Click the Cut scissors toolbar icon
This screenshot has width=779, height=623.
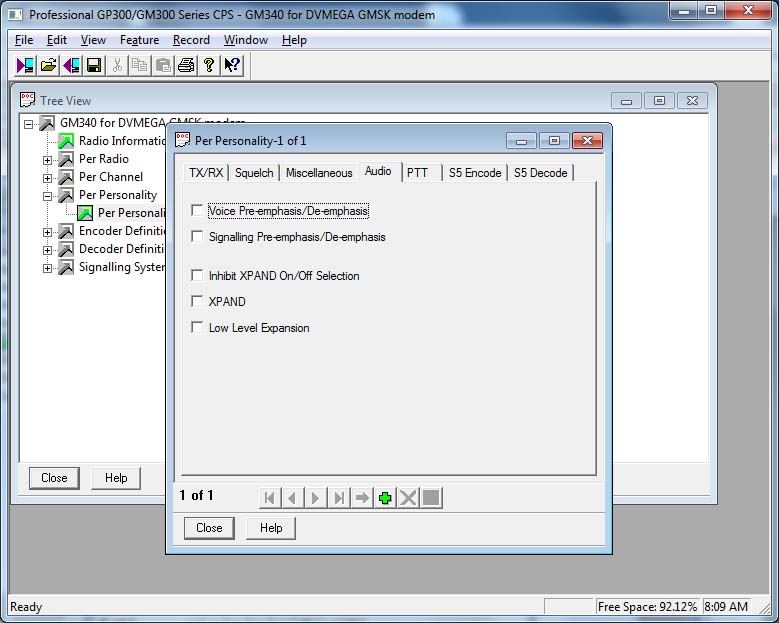click(118, 65)
